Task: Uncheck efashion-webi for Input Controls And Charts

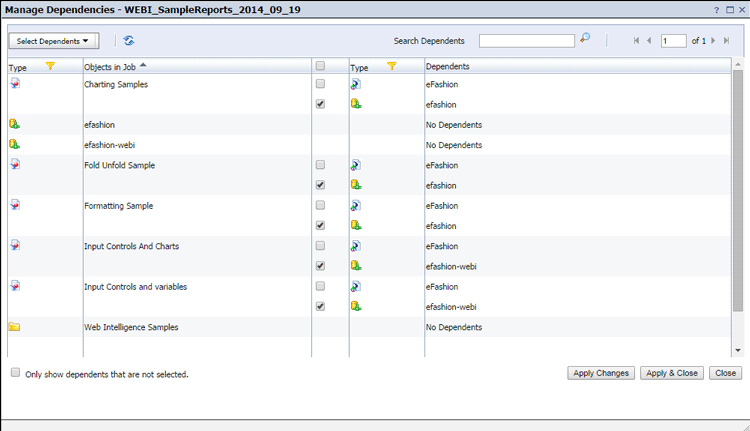Action: pyautogui.click(x=320, y=266)
